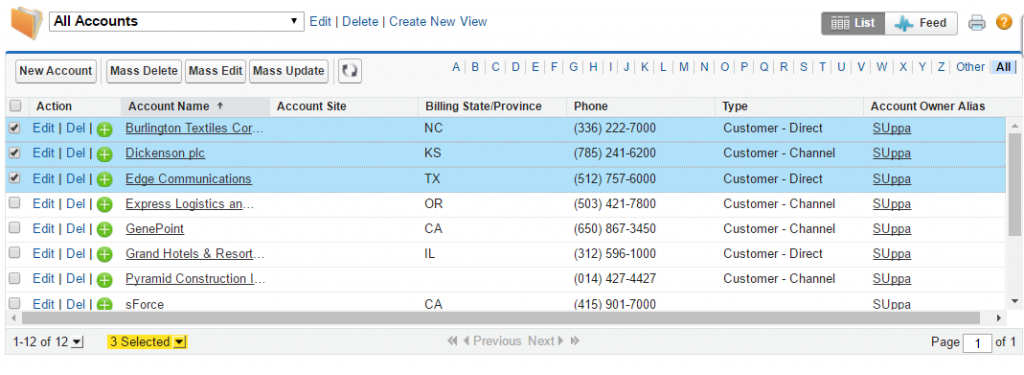Screen dimensions: 1024x375
Task: Click the Edit view link at top
Action: coord(320,22)
